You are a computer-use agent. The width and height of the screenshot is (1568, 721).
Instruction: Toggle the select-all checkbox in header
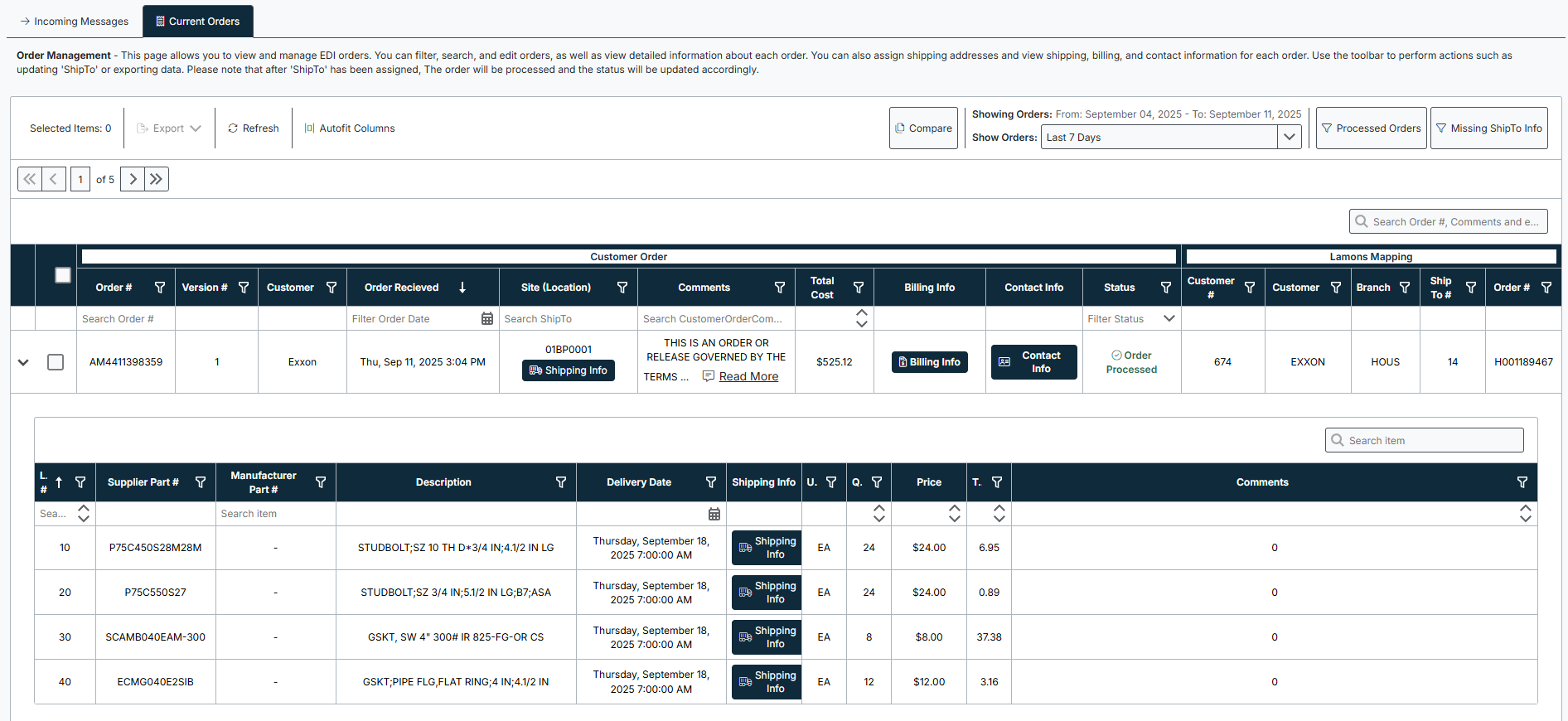63,275
